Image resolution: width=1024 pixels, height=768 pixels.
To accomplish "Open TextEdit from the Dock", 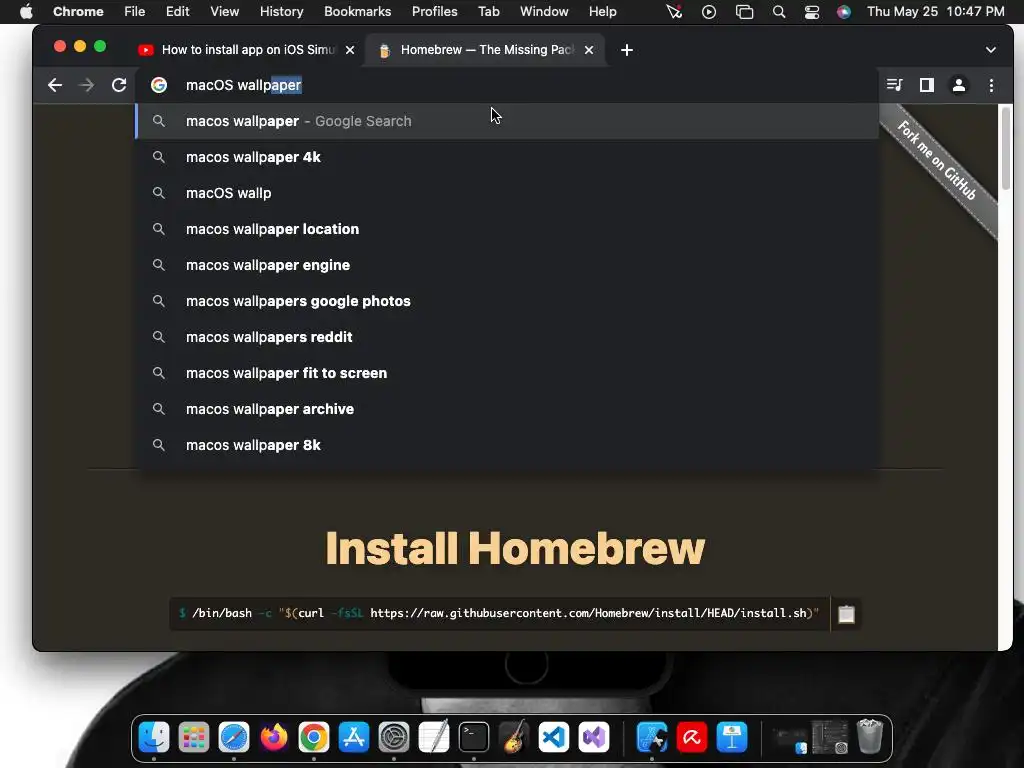I will click(434, 738).
